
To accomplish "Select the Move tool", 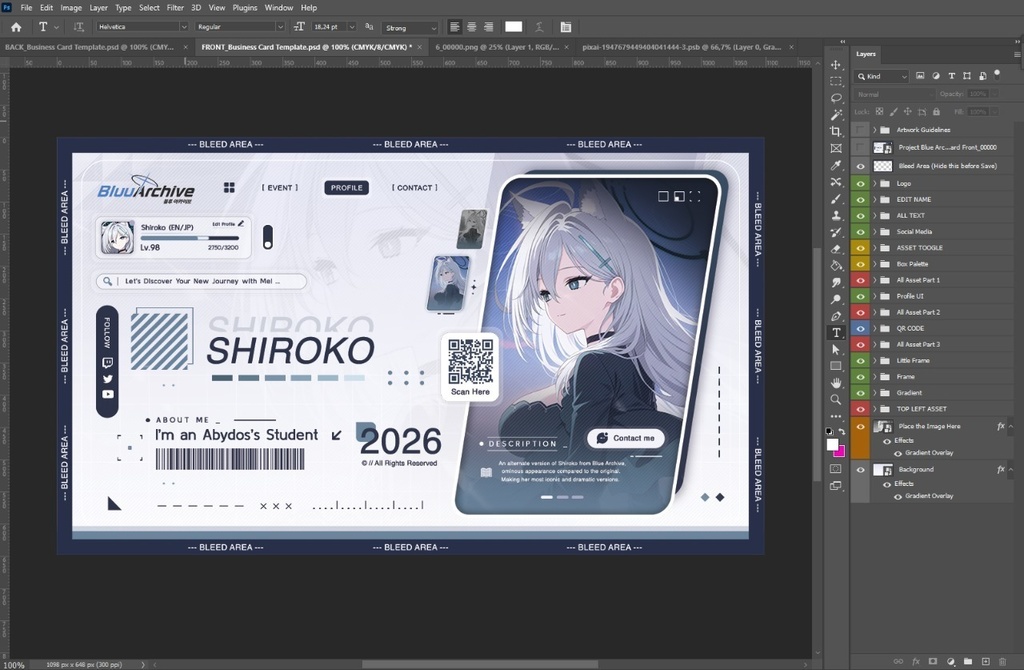I will [x=836, y=64].
